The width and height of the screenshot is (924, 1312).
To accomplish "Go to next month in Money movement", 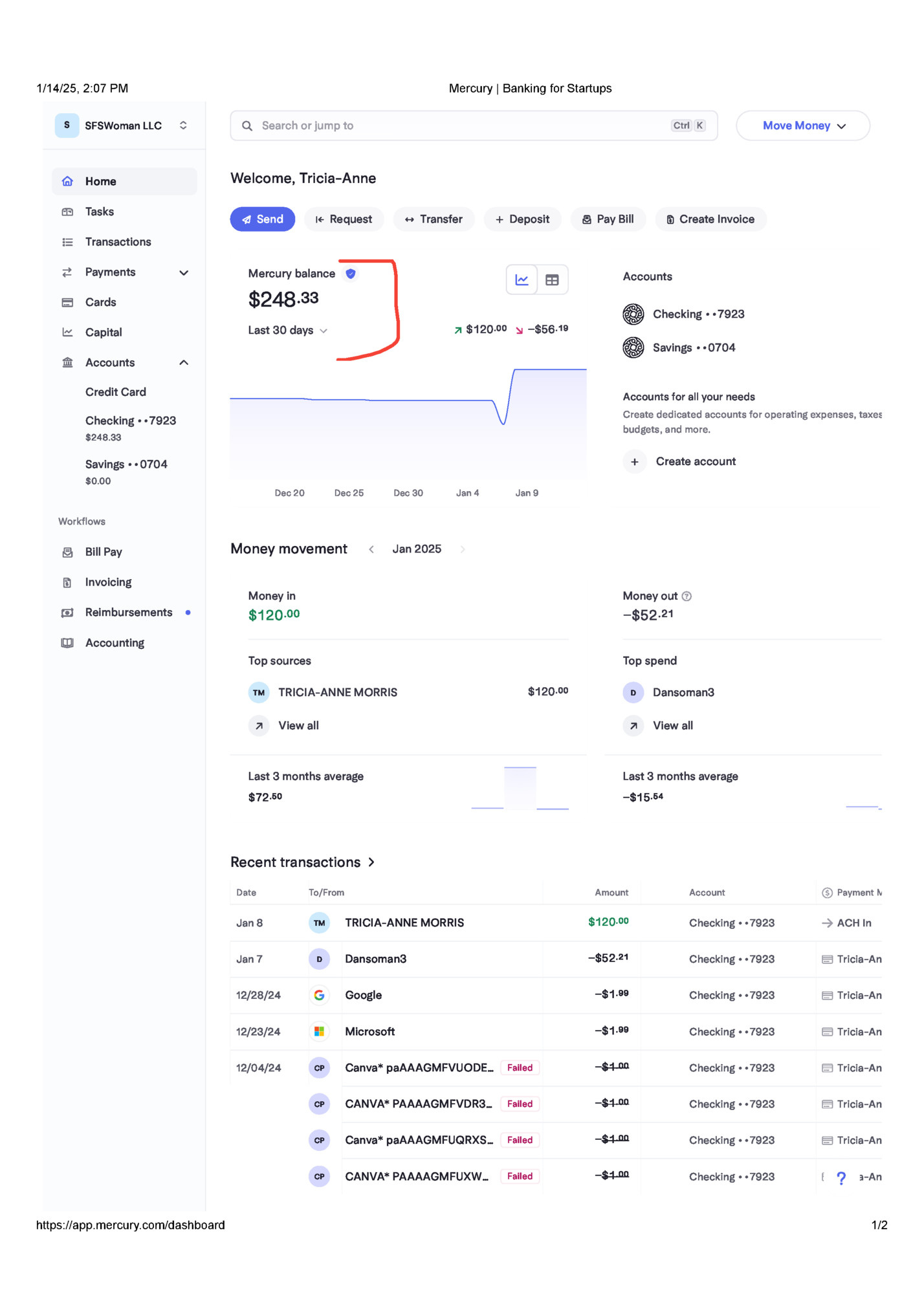I will pyautogui.click(x=462, y=549).
